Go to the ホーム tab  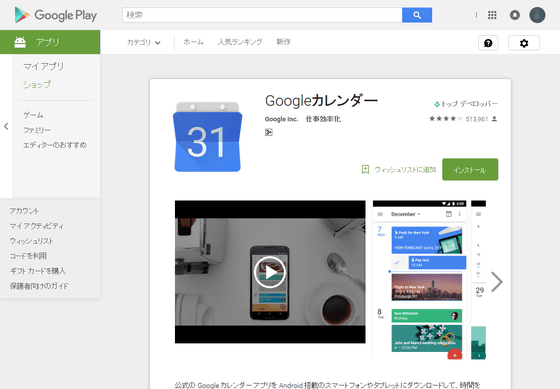tap(193, 42)
